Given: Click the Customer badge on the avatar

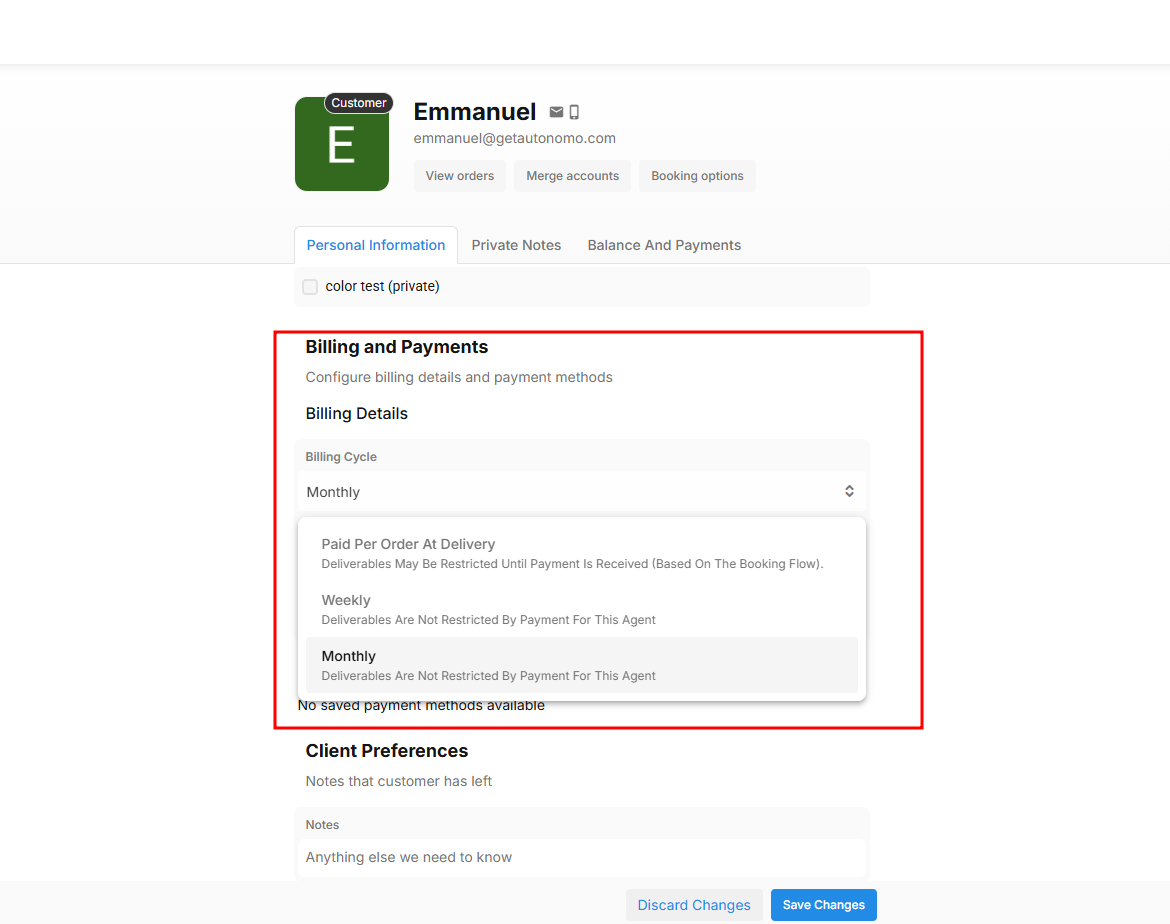Looking at the screenshot, I should (358, 103).
